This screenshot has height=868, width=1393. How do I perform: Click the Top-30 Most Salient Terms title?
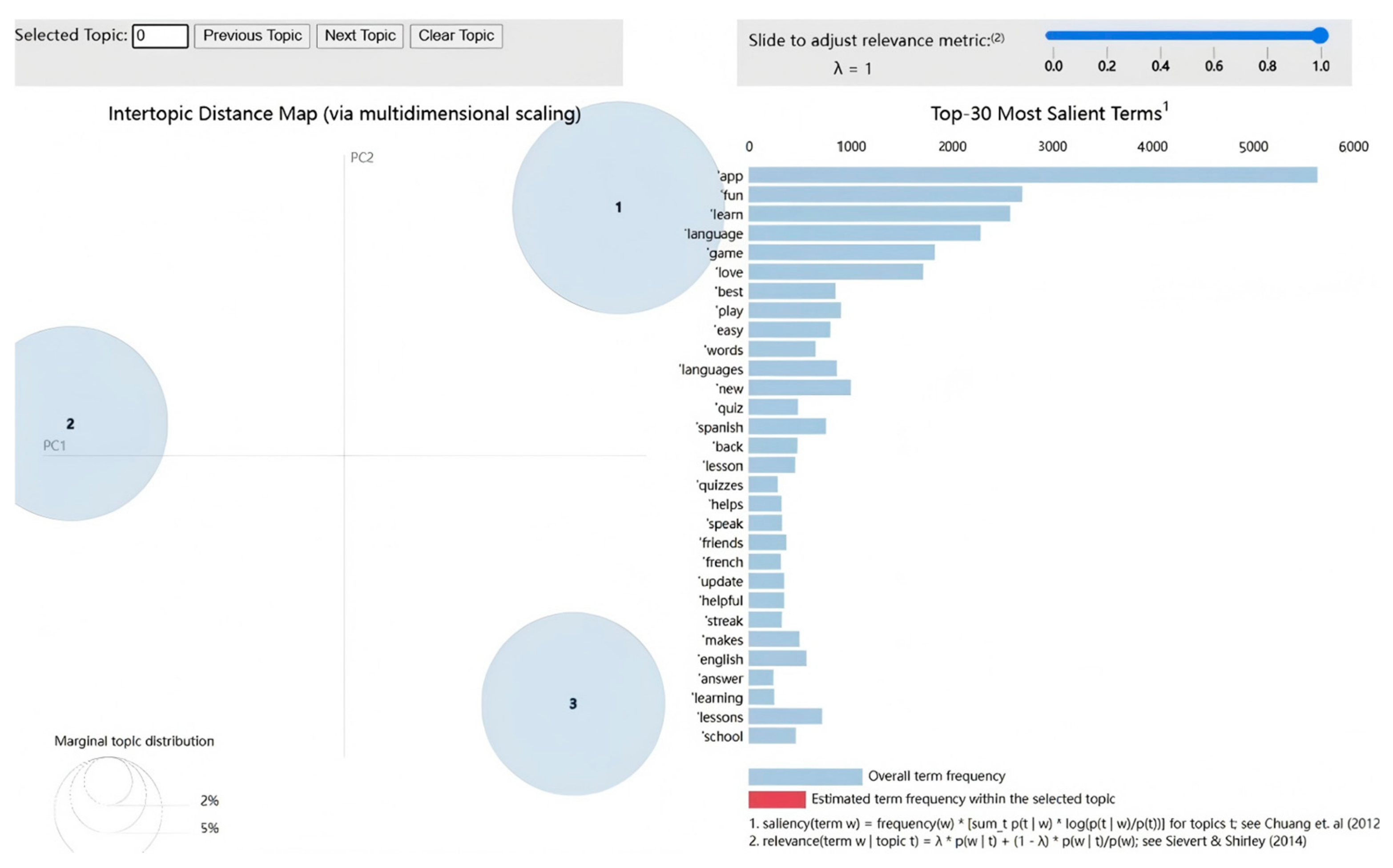pyautogui.click(x=1049, y=113)
